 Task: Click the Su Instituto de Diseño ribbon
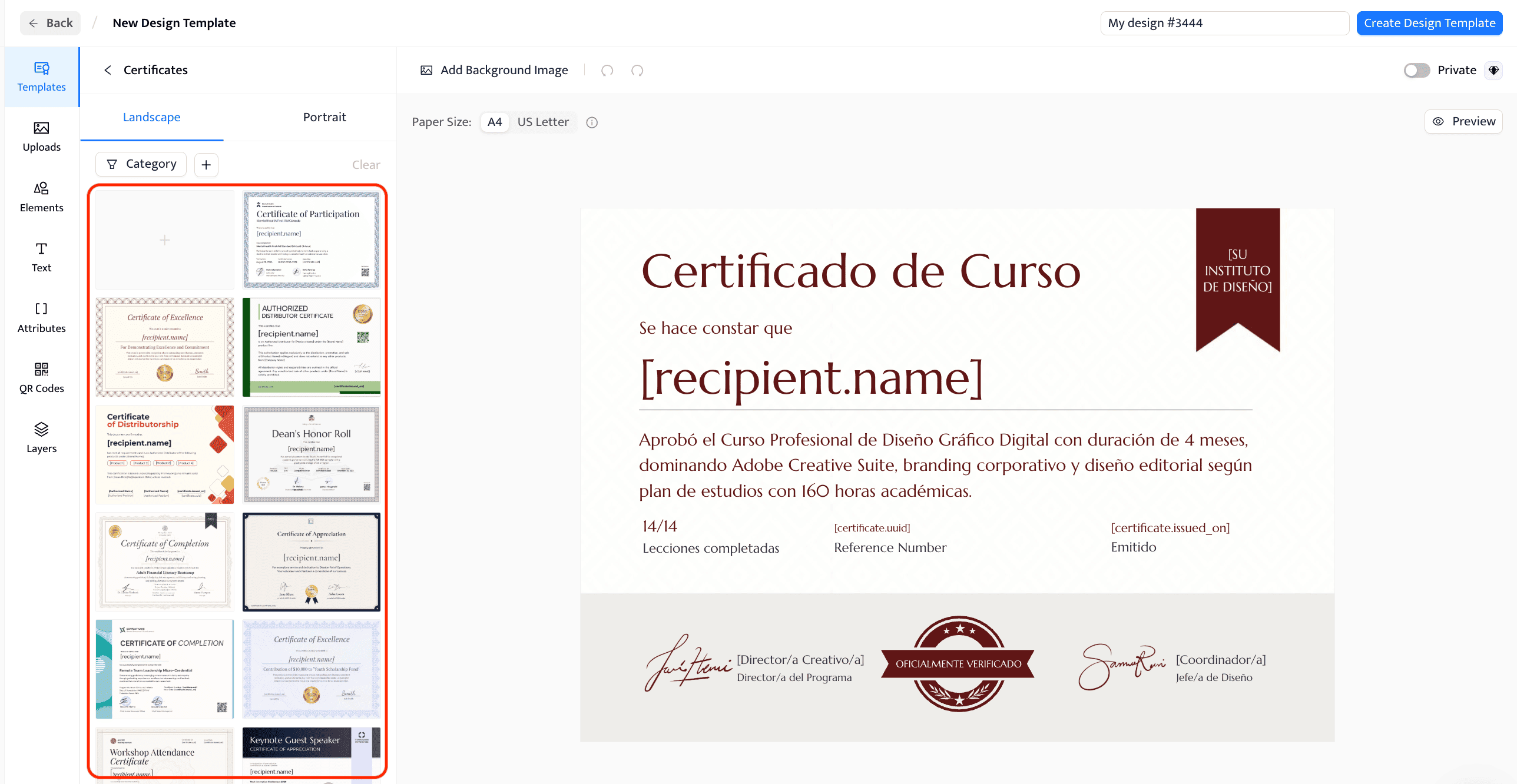tap(1238, 280)
